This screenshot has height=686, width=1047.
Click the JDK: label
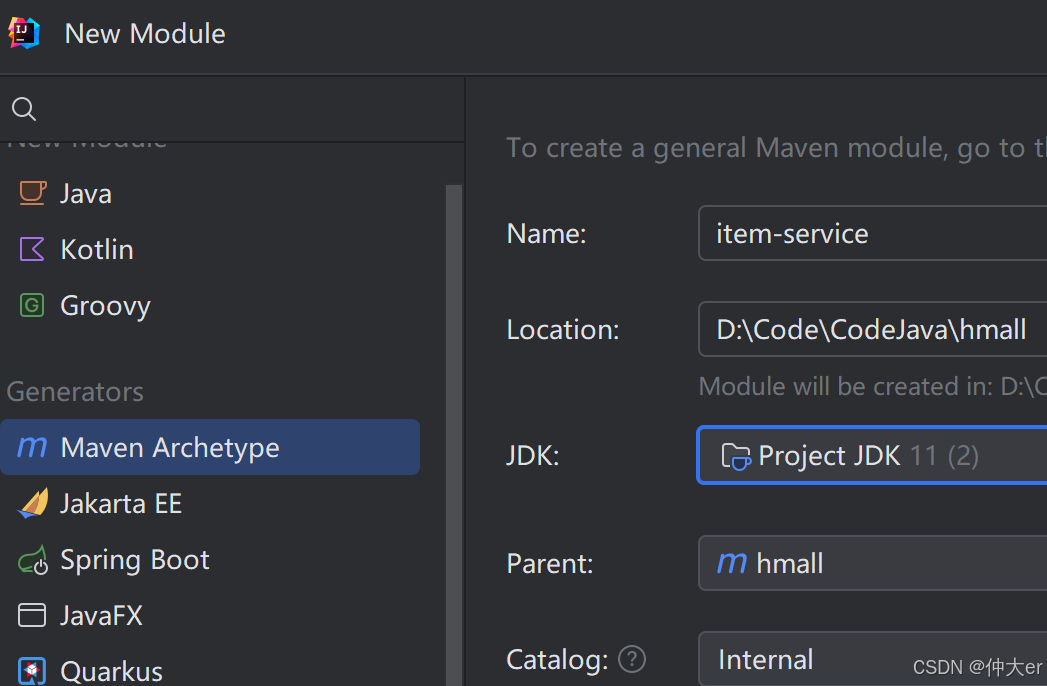click(x=532, y=456)
